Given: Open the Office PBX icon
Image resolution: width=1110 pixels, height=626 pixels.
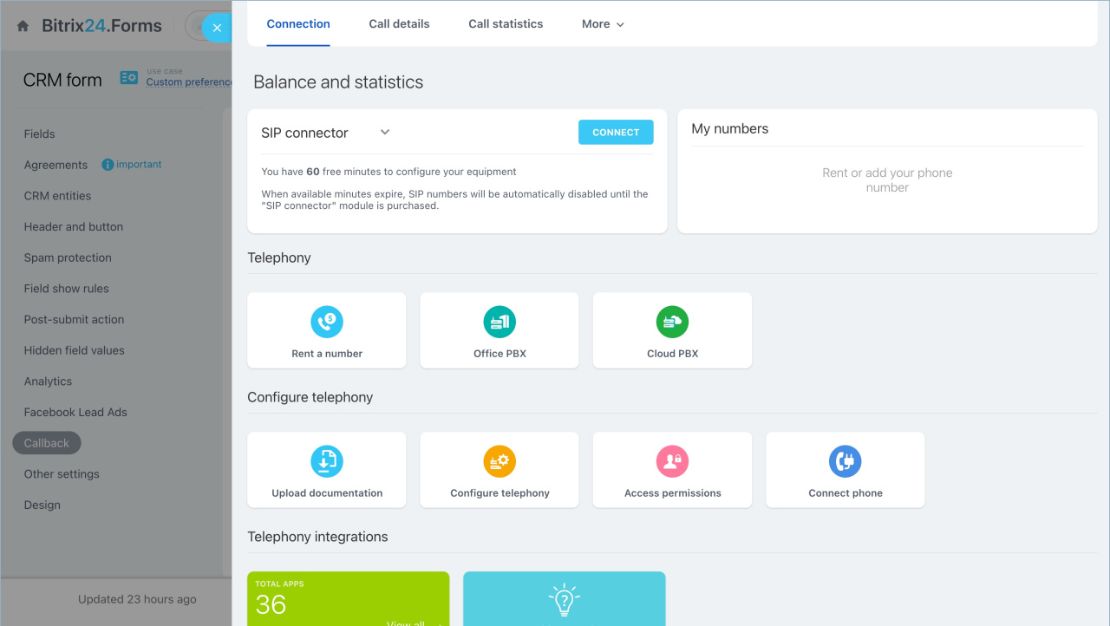Looking at the screenshot, I should coord(499,321).
